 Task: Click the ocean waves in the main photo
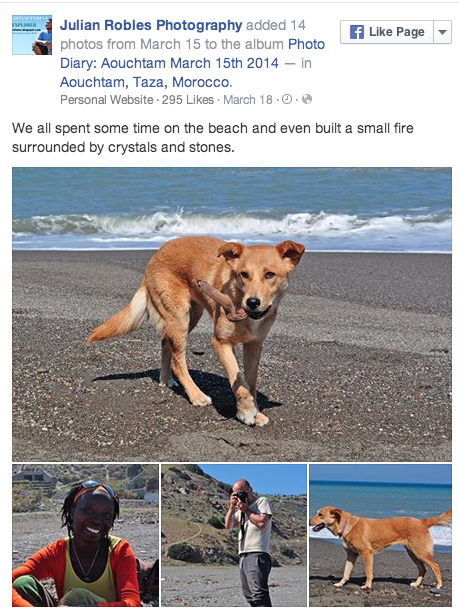coord(232,225)
